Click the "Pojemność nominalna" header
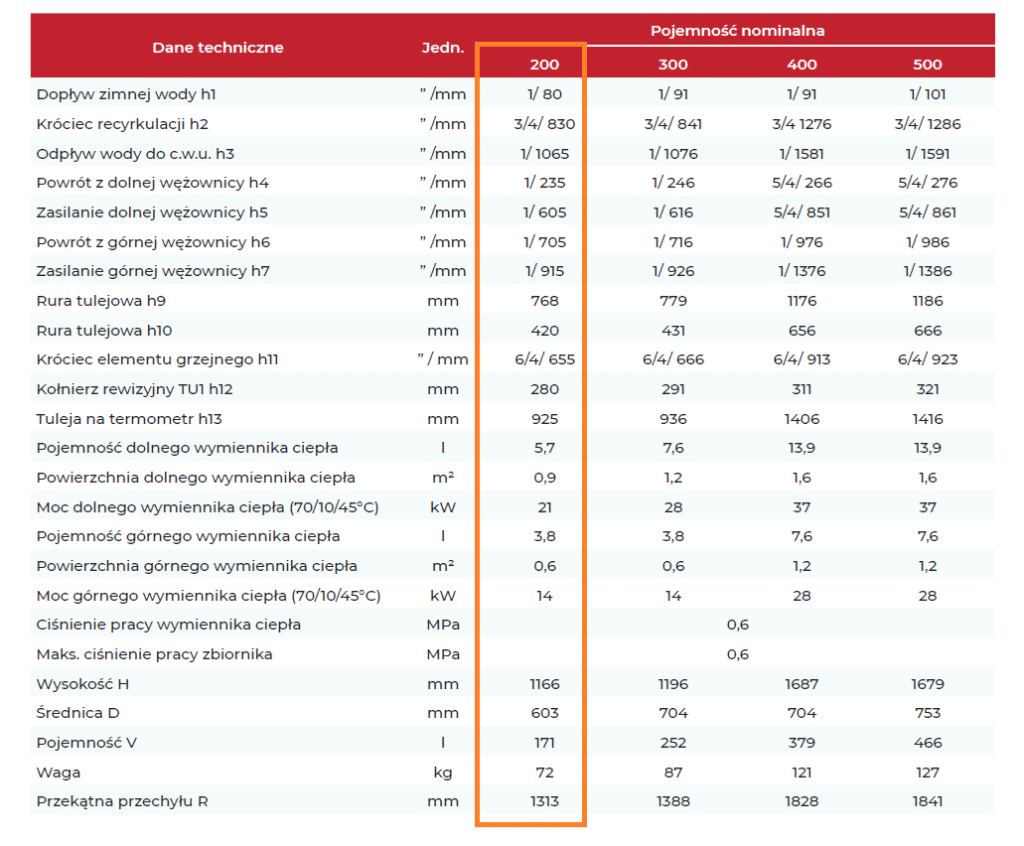The width and height of the screenshot is (1024, 846). pyautogui.click(x=737, y=30)
